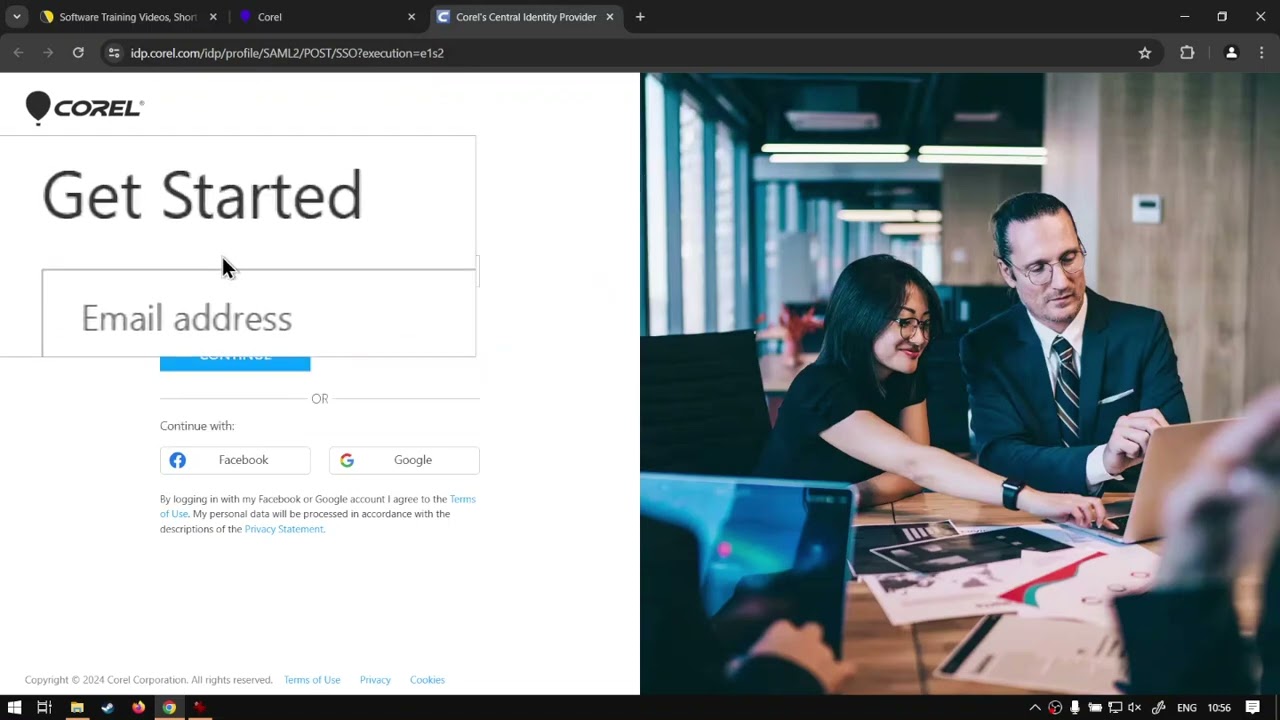Image resolution: width=1280 pixels, height=720 pixels.
Task: Open Steam from the taskbar
Action: pos(107,707)
